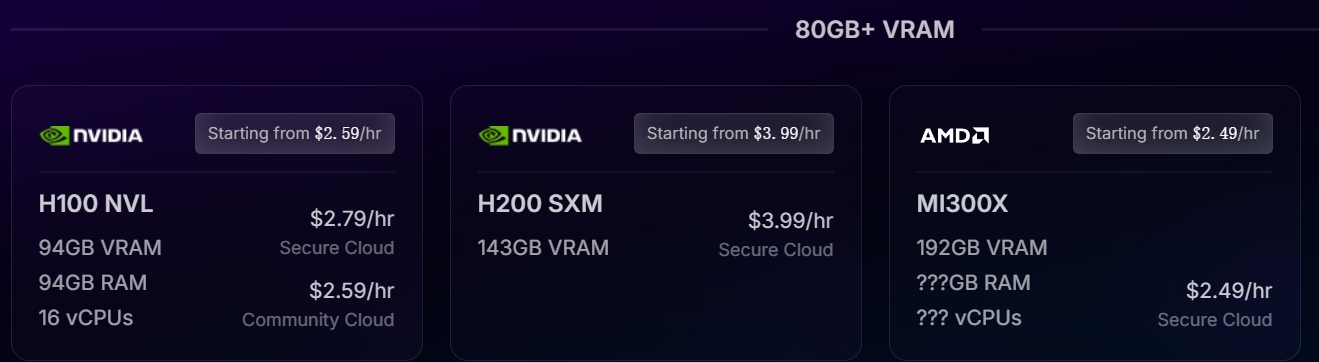This screenshot has width=1319, height=362.
Task: Click the 94GB VRAM spec text
Action: (100, 247)
